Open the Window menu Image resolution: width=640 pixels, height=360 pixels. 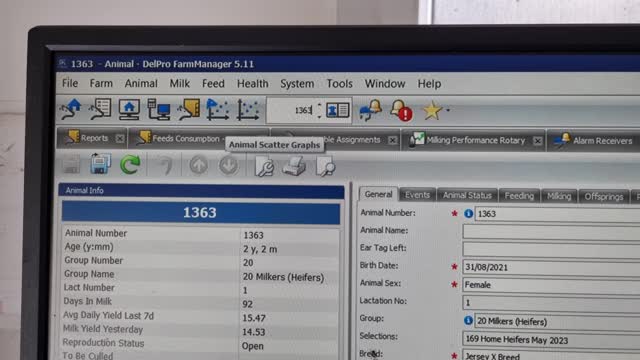coord(384,84)
